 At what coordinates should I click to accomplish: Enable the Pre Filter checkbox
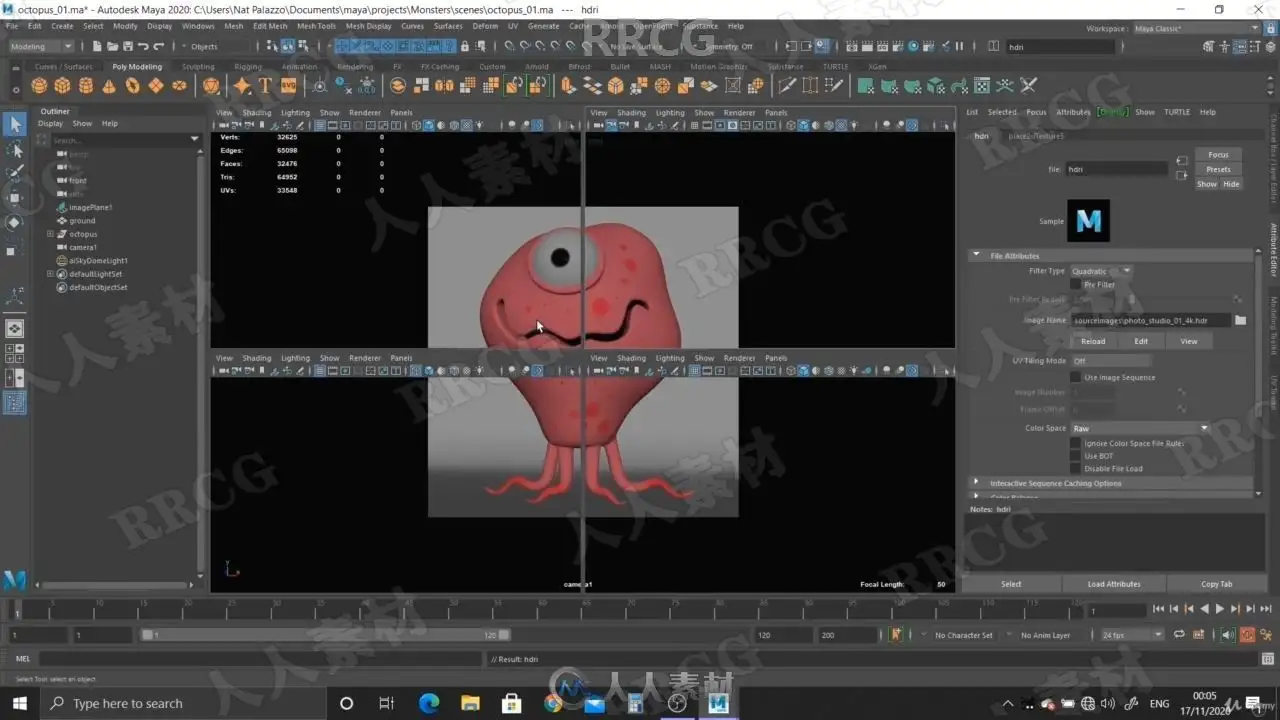[1076, 285]
